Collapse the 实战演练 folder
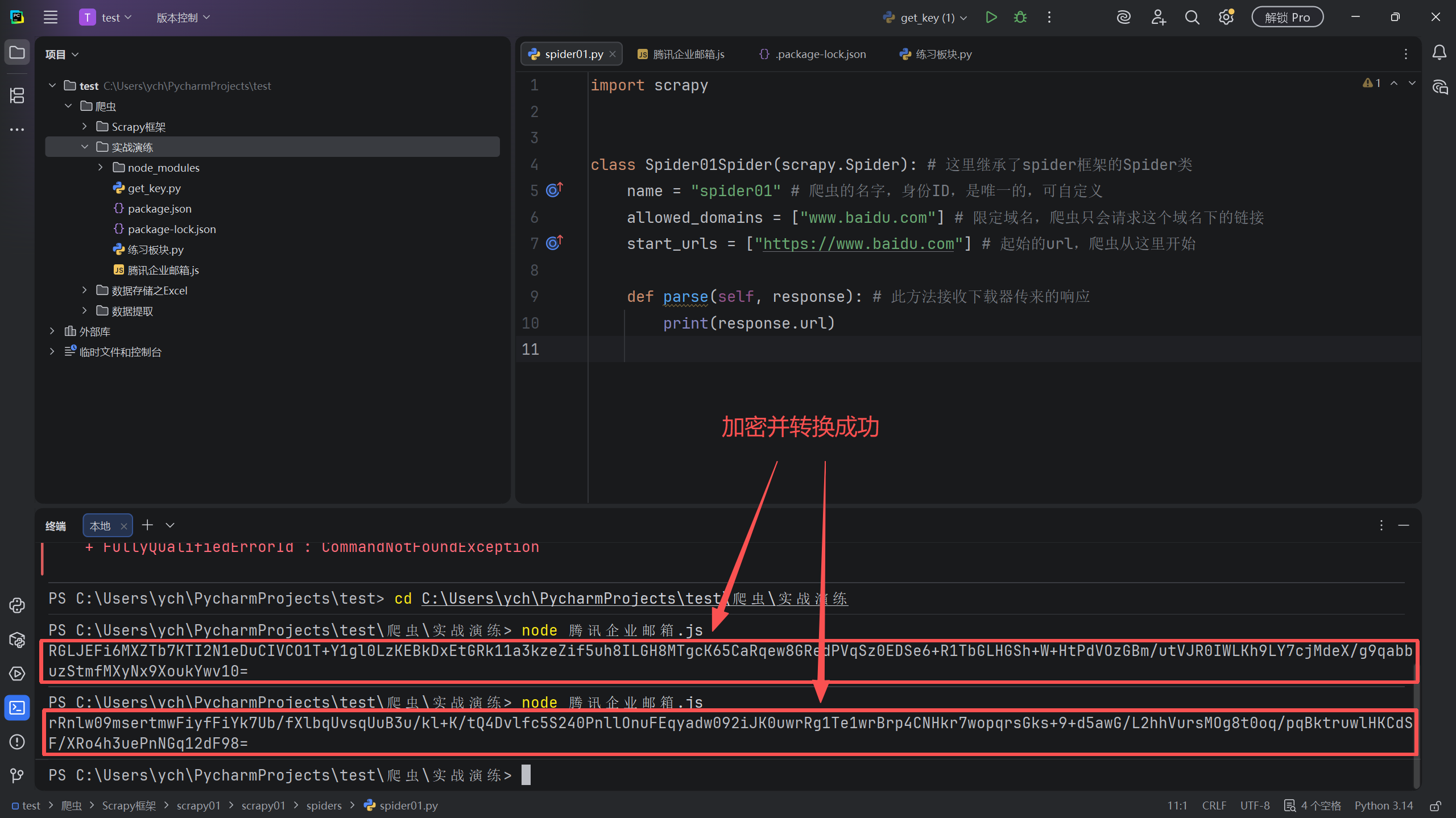The height and width of the screenshot is (818, 1456). [84, 147]
